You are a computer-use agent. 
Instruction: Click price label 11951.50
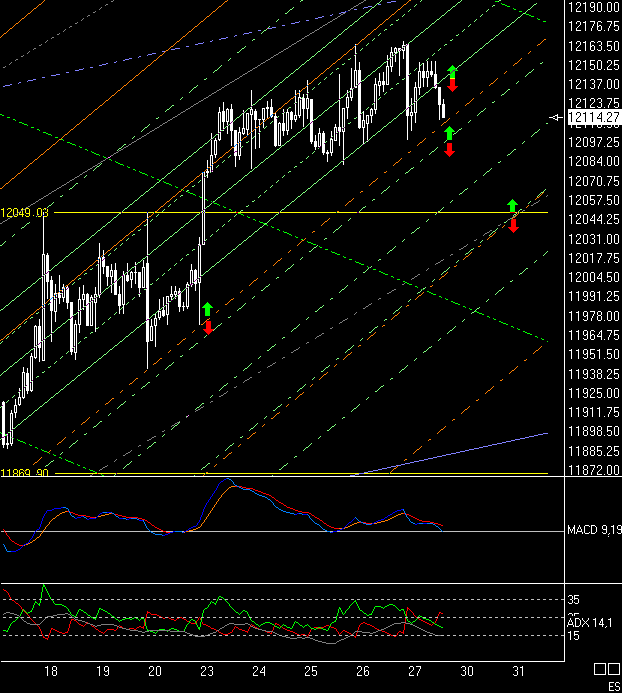[594, 354]
